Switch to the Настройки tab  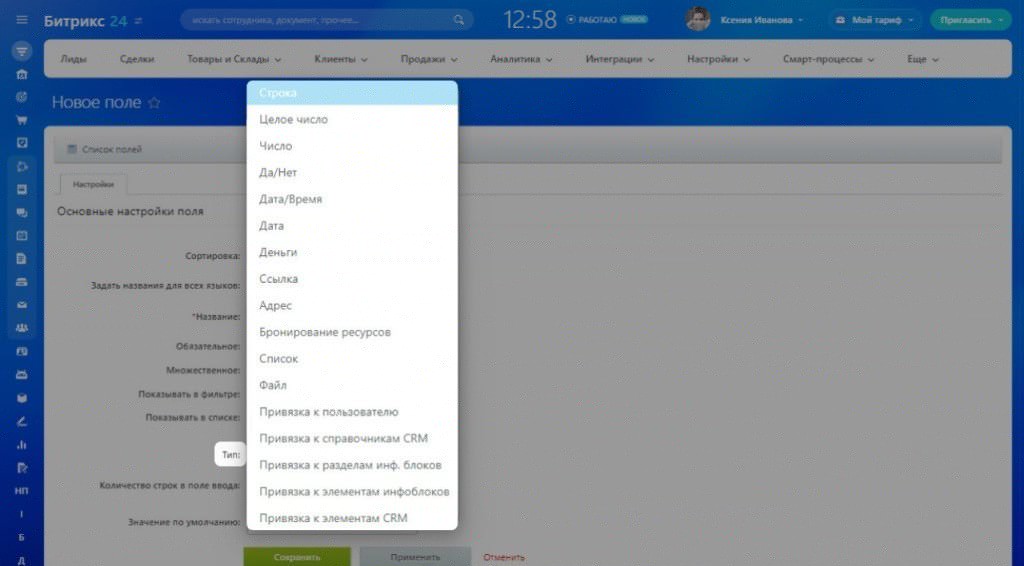click(x=93, y=185)
